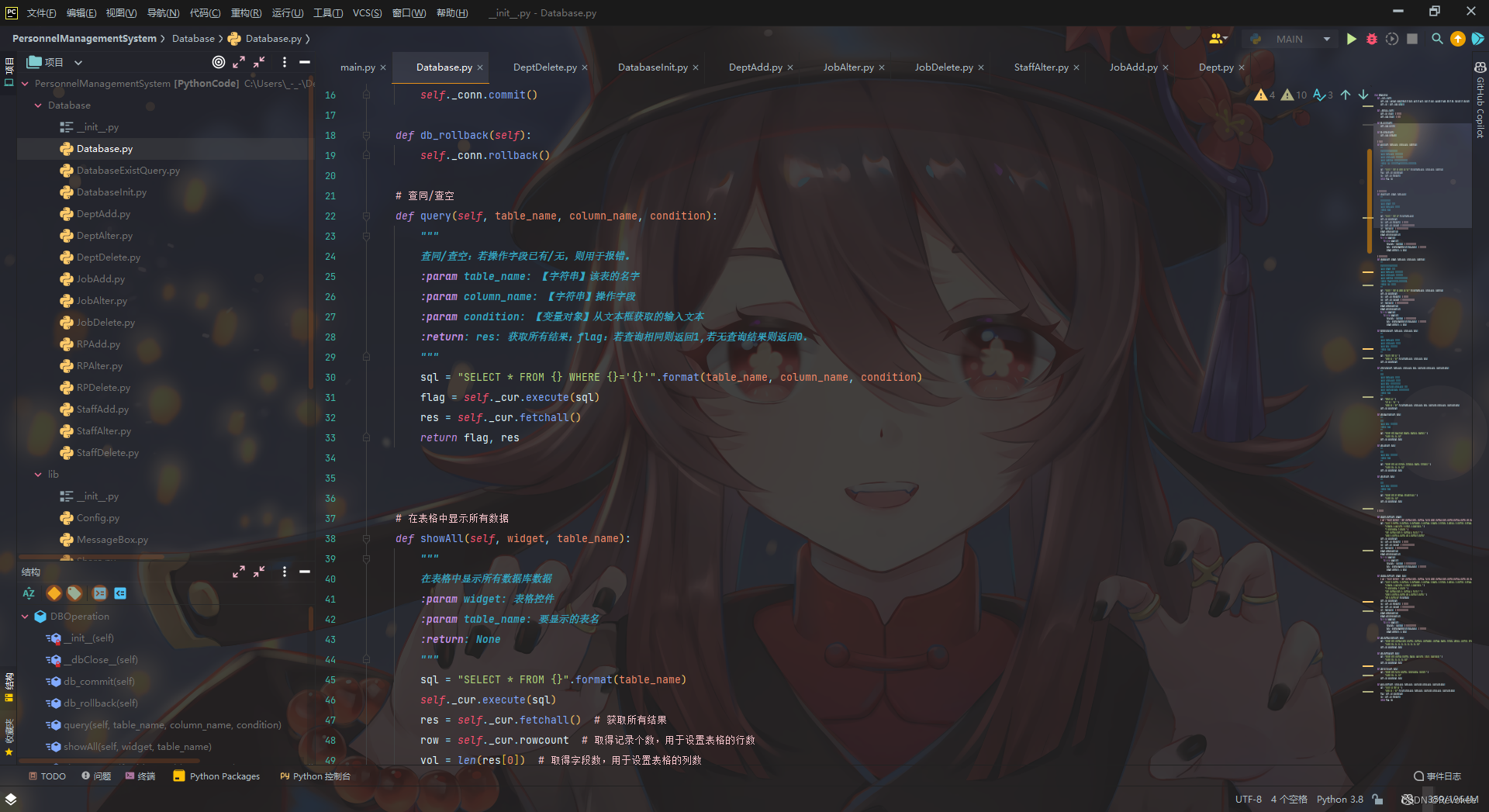Fold the showAll method at line 38
Image resolution: width=1489 pixels, height=812 pixels.
366,538
